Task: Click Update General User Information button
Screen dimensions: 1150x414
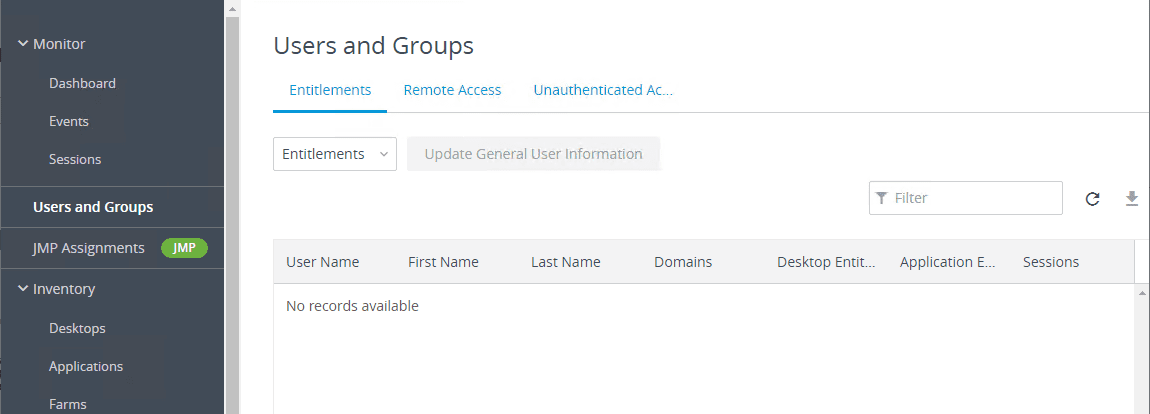Action: coord(533,154)
